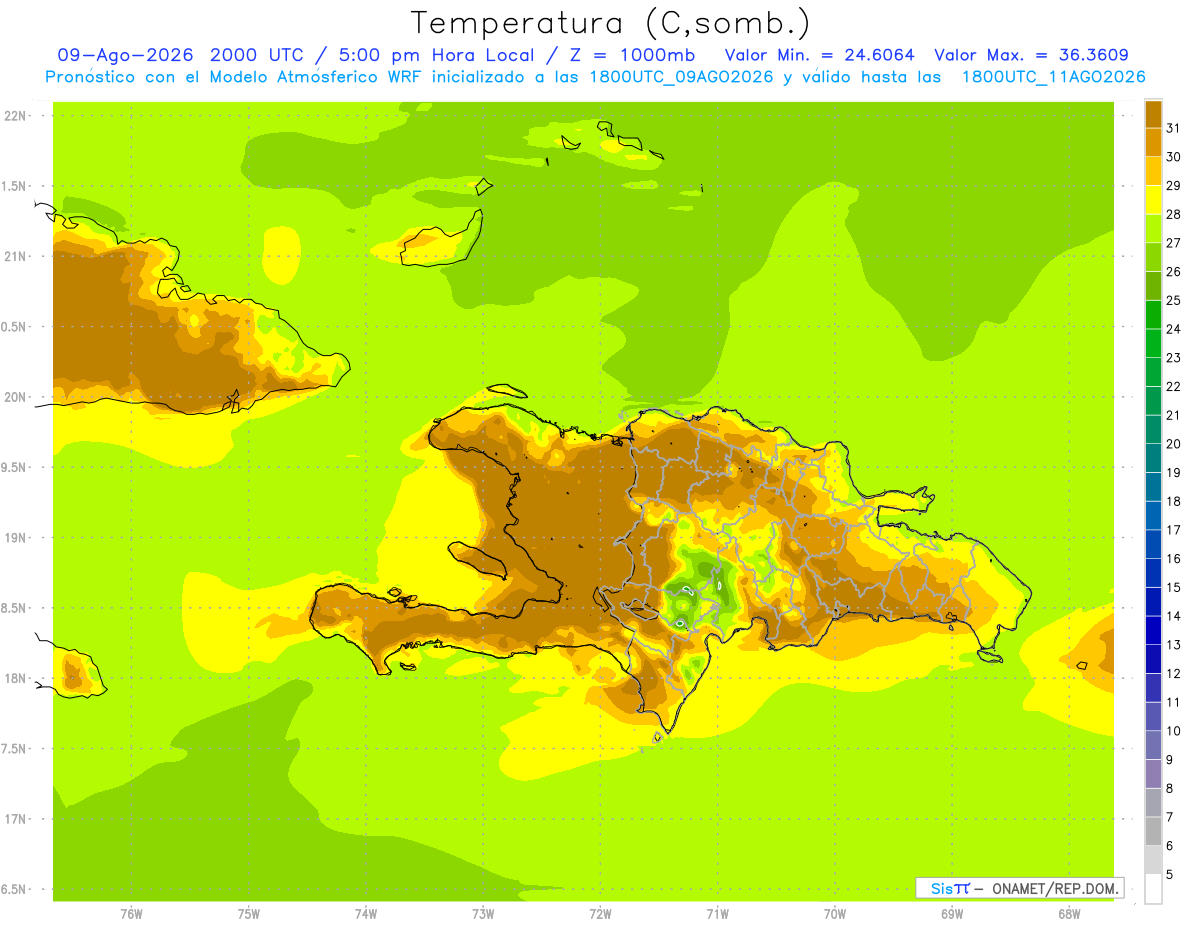Click the legend value "14"
1200x927 pixels.
1174,616
